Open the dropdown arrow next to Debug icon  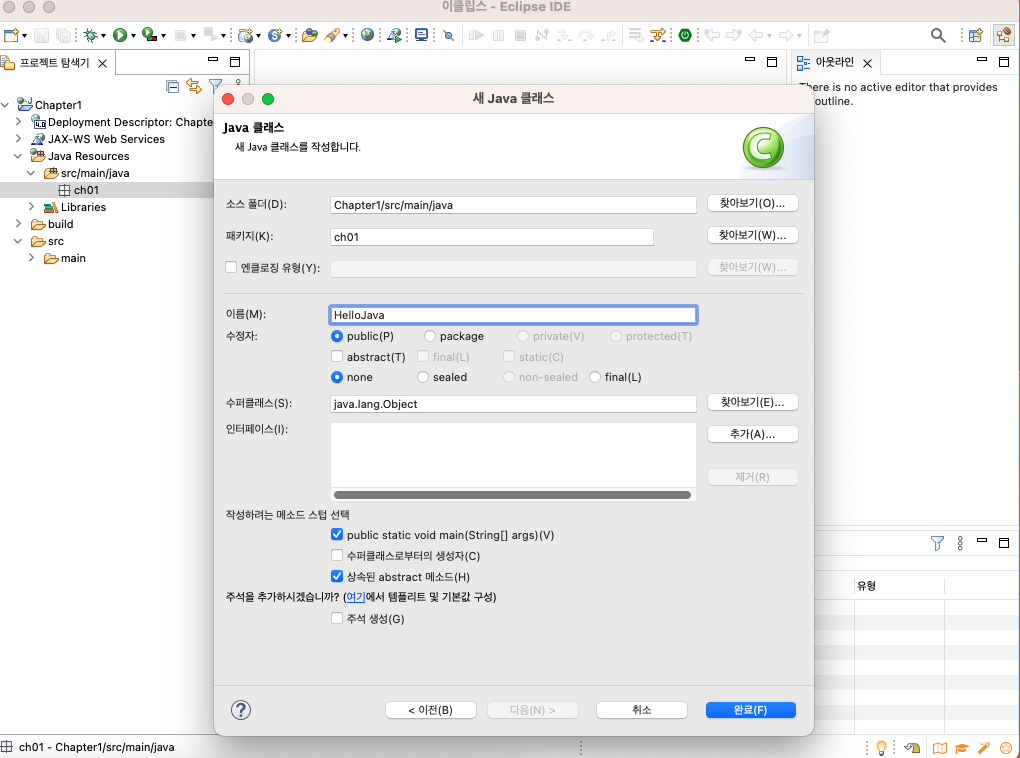(103, 36)
